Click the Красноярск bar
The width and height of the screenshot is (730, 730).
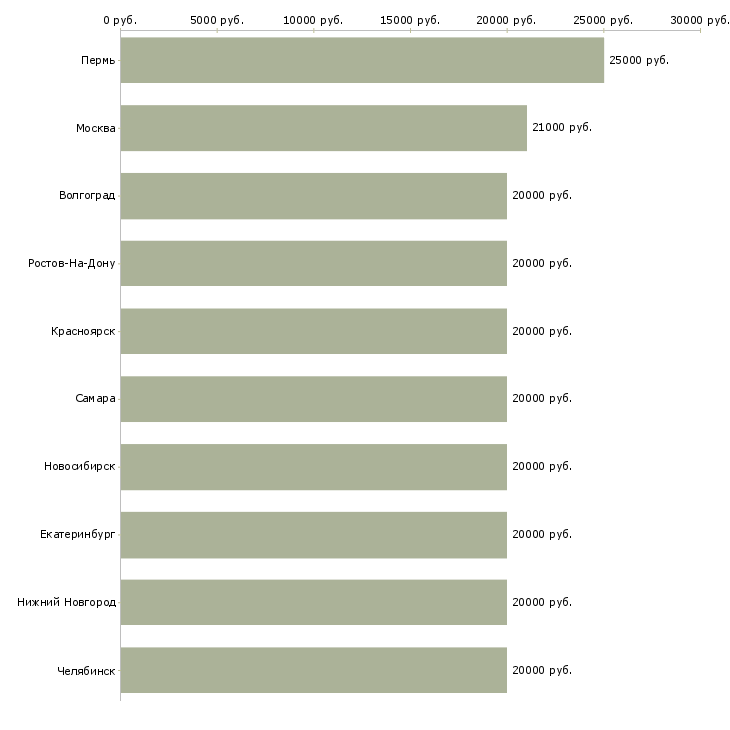pyautogui.click(x=313, y=331)
